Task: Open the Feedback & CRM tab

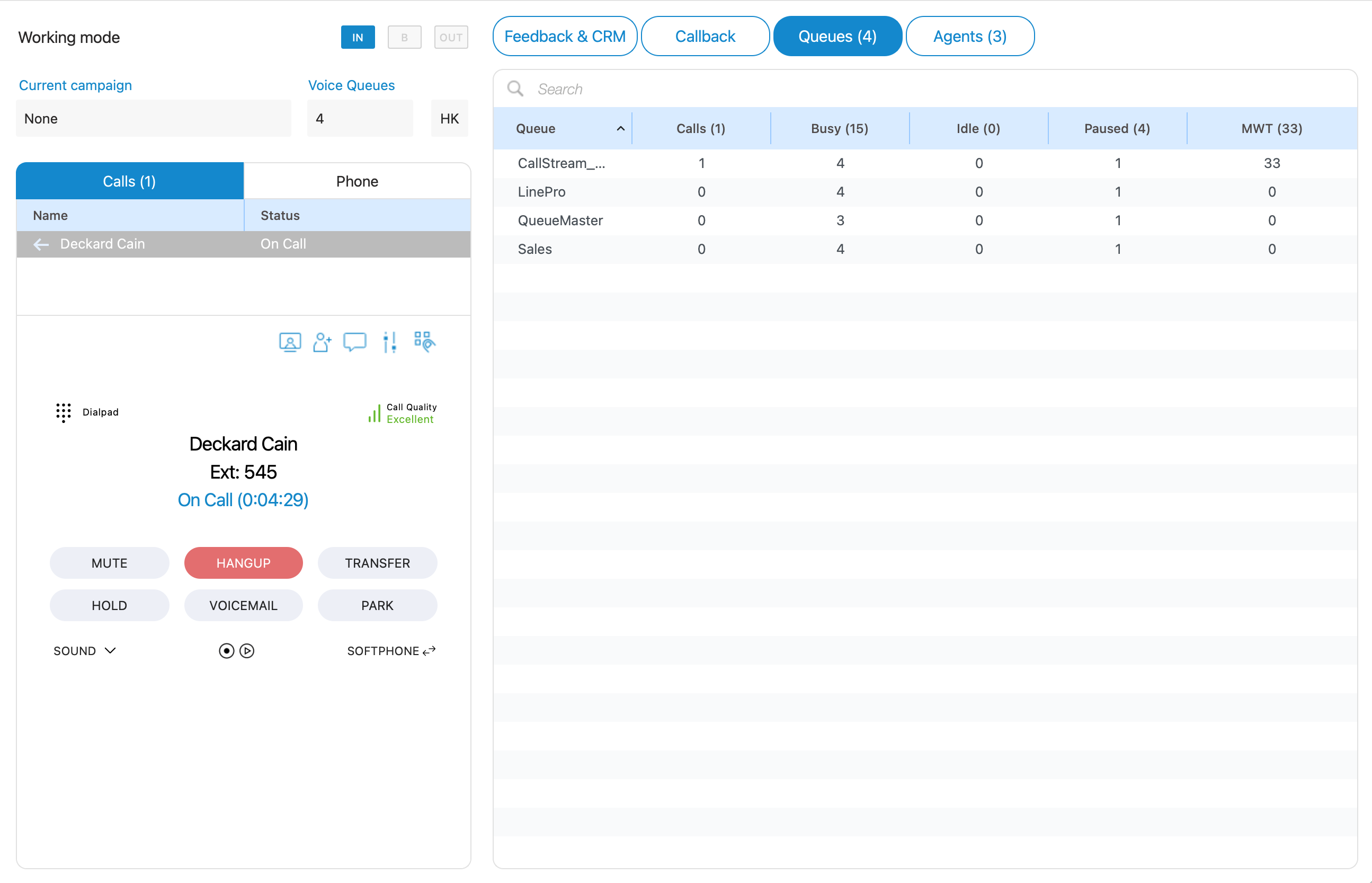Action: coord(565,36)
